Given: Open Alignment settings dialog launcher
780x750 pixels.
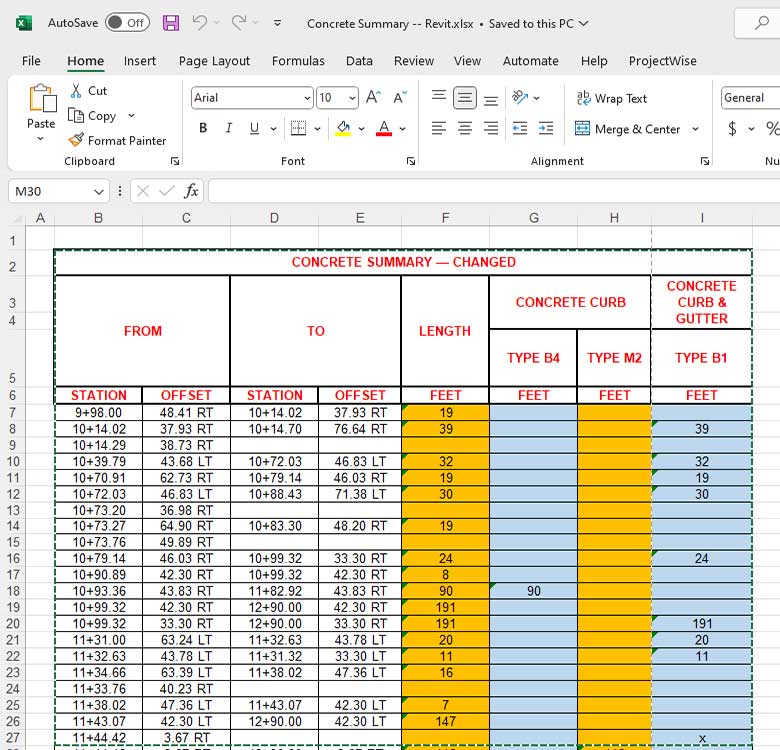Looking at the screenshot, I should 704,161.
